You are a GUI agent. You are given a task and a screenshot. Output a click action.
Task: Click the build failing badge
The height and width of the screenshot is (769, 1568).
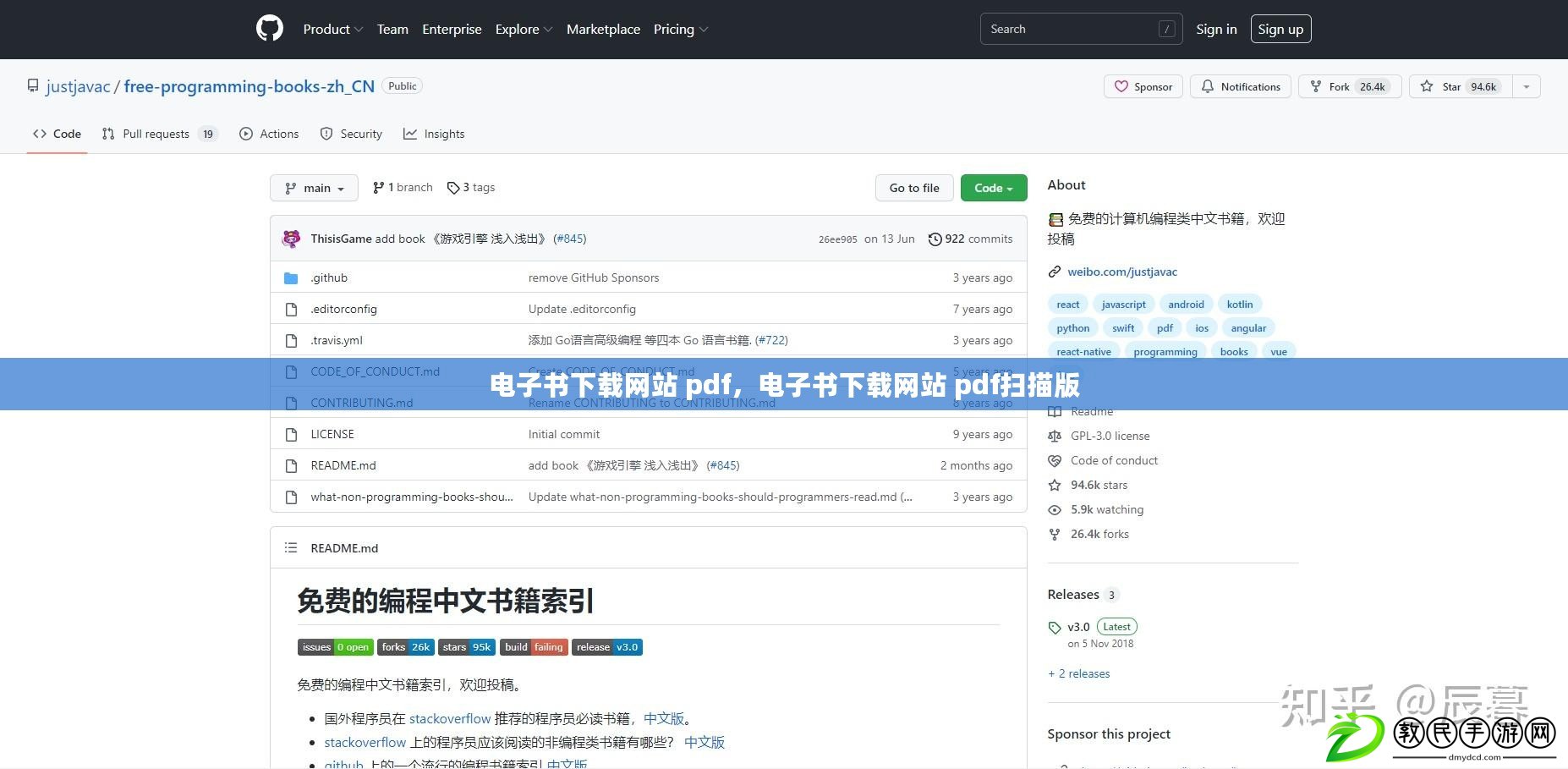click(534, 647)
